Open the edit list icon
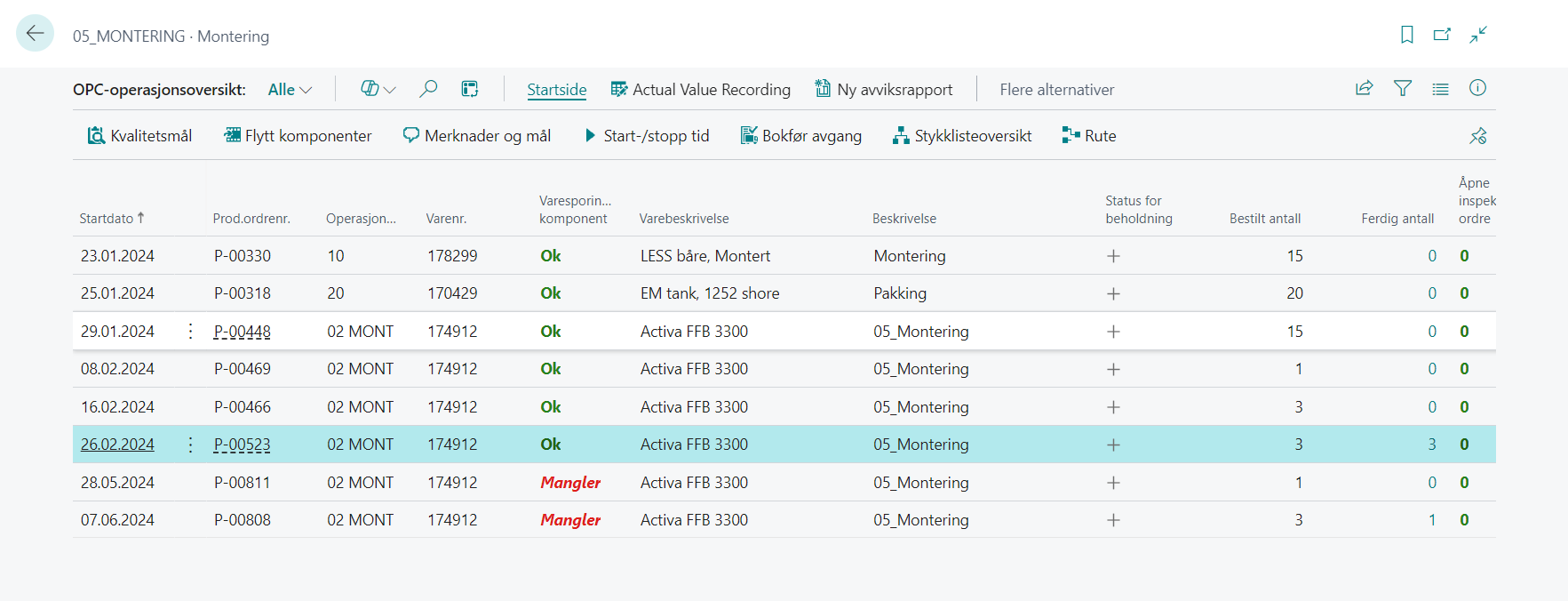Screen dimensions: 1568x601 click(470, 89)
